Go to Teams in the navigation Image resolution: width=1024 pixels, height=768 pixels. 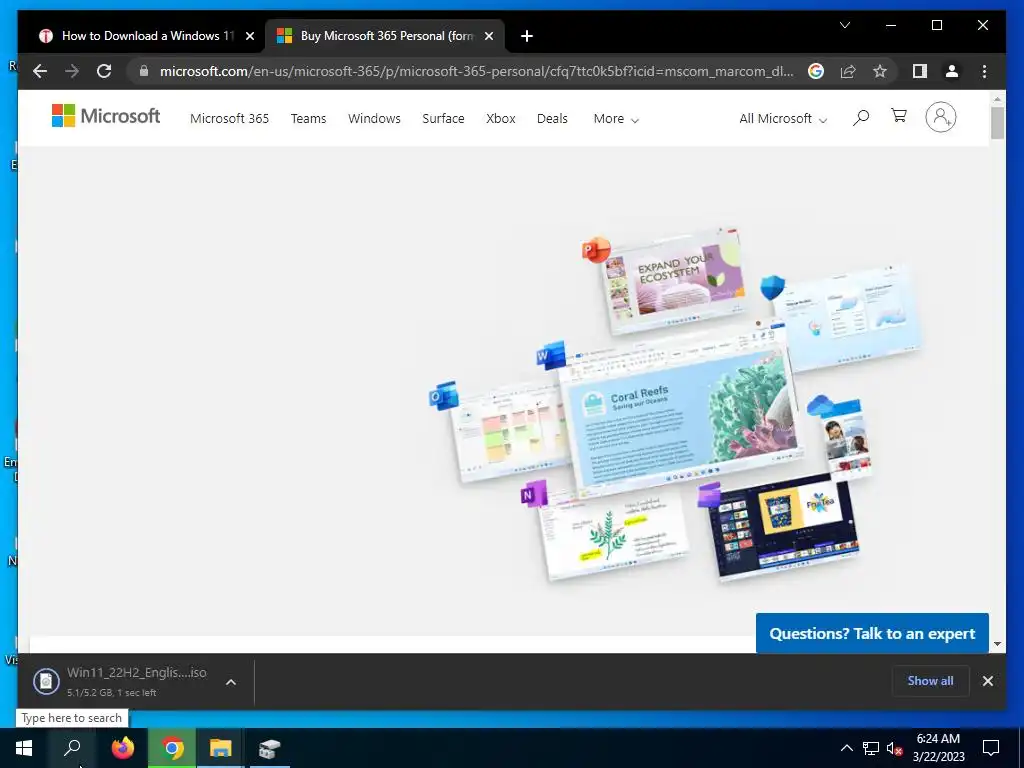pos(308,118)
